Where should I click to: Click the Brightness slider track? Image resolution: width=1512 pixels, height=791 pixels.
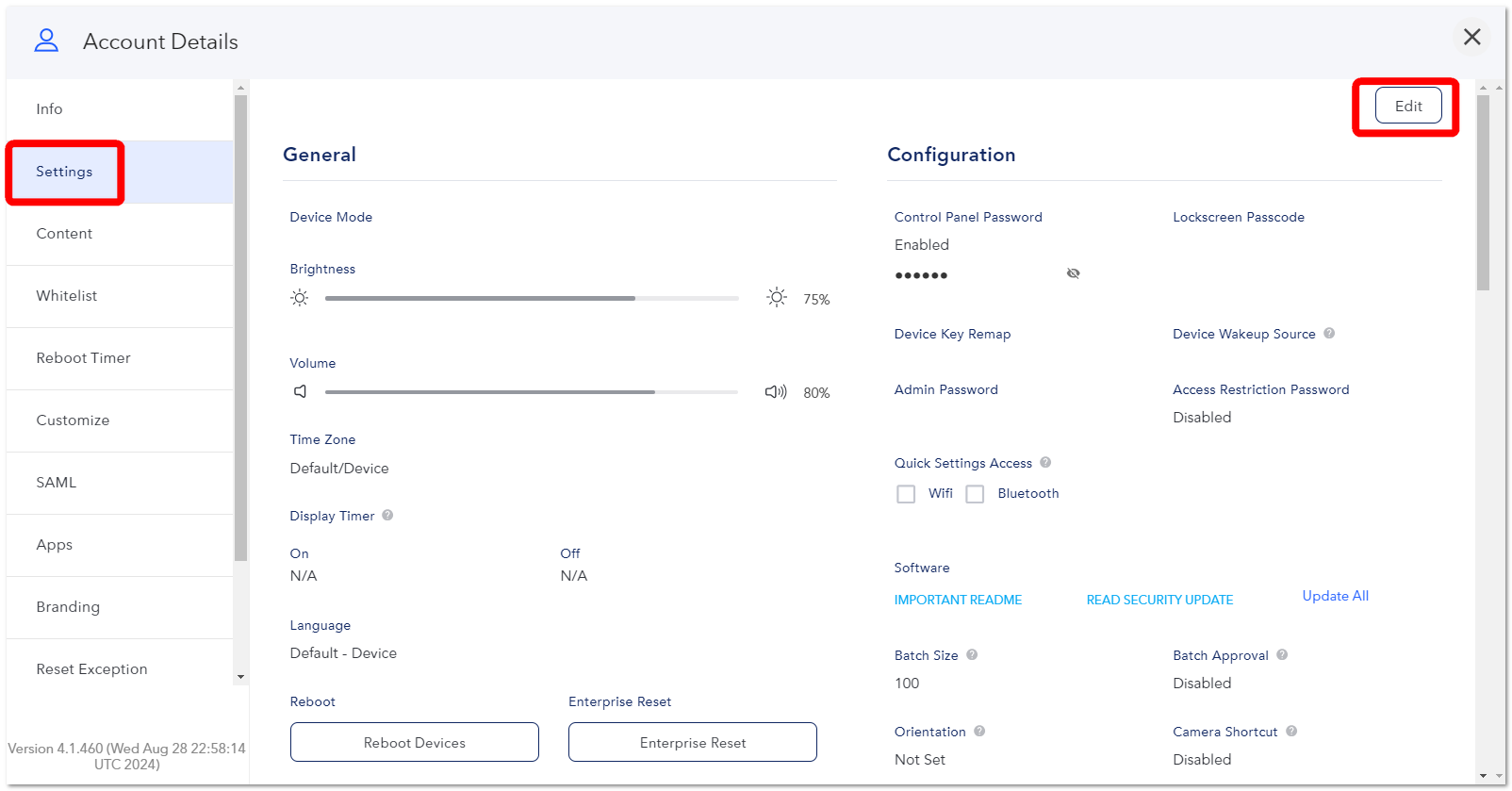click(532, 298)
